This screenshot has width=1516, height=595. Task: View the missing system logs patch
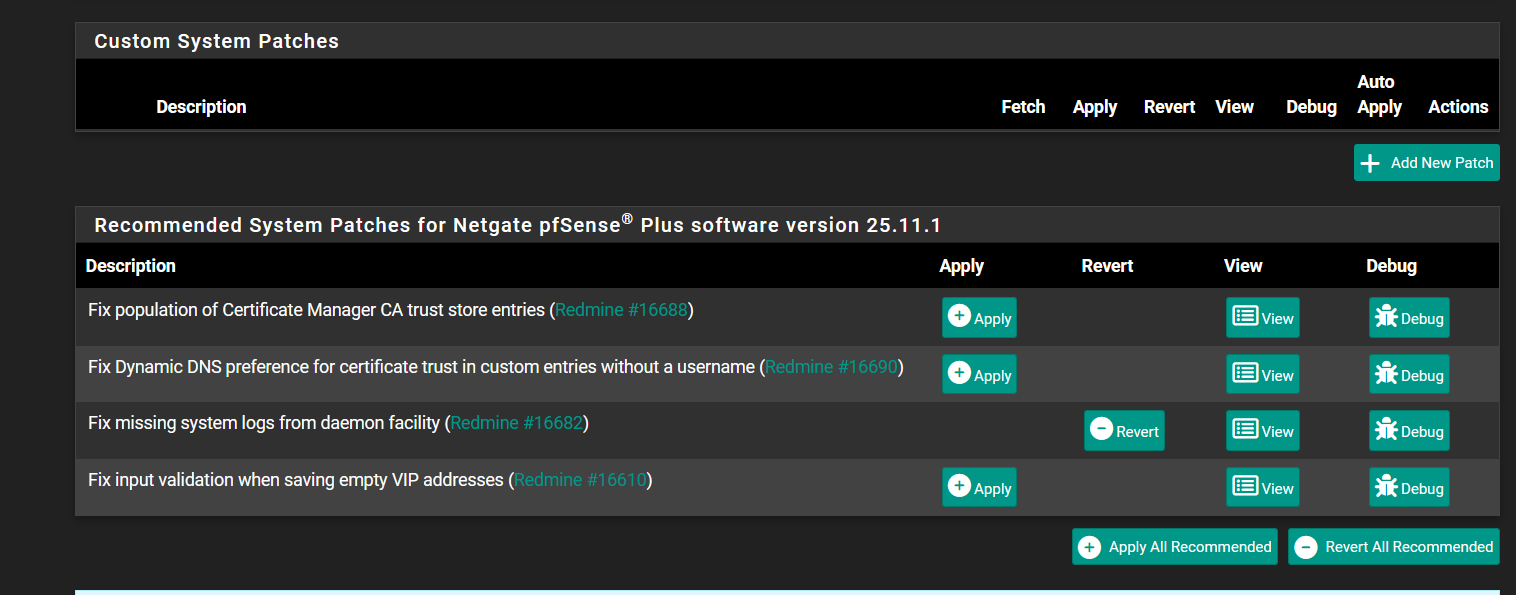[x=1263, y=431]
